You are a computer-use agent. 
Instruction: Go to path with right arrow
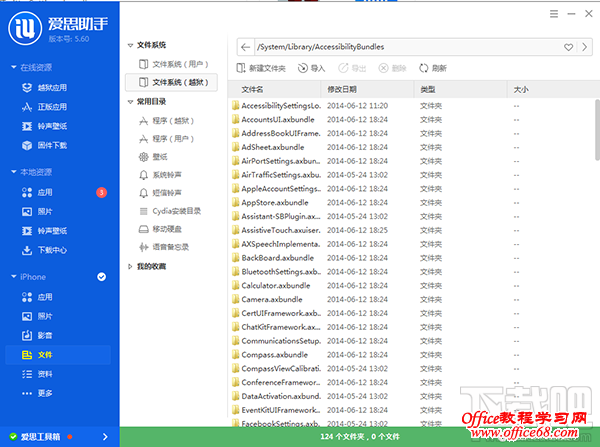(585, 47)
